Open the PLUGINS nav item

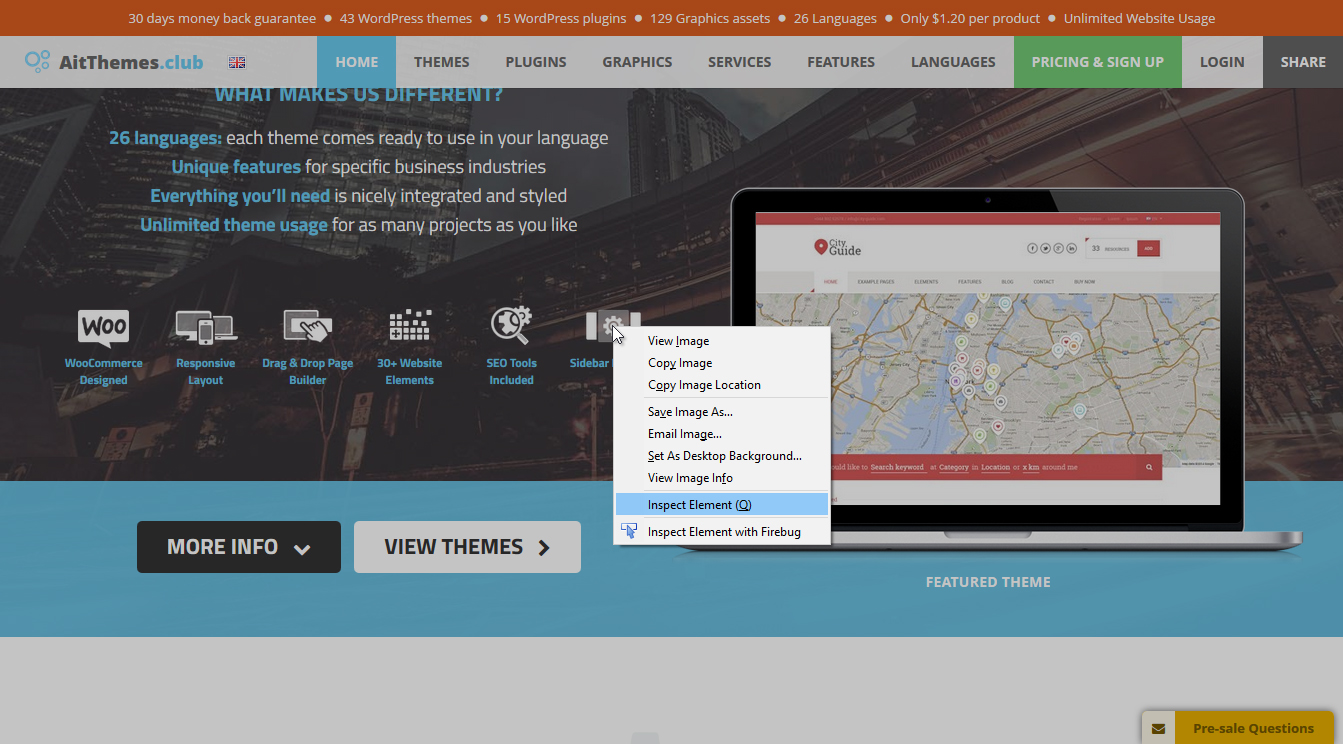(536, 62)
